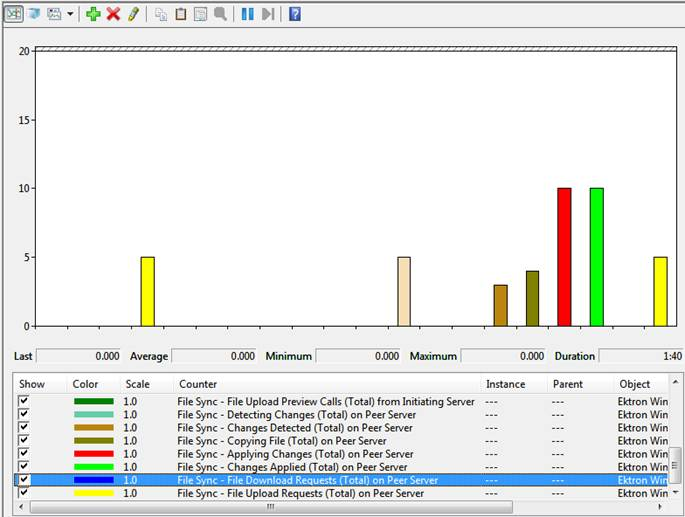This screenshot has height=517, width=685.
Task: Click the Help question mark icon
Action: pos(295,14)
